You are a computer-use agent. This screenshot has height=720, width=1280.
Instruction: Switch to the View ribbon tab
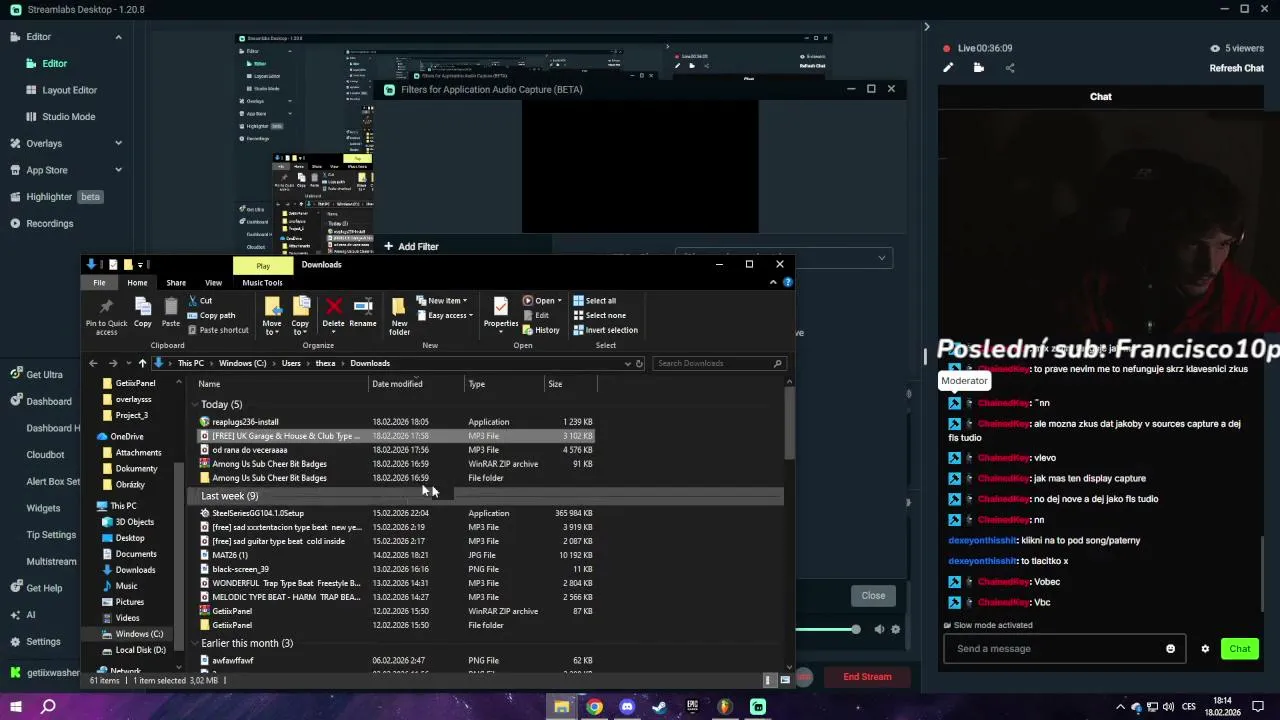tap(213, 283)
